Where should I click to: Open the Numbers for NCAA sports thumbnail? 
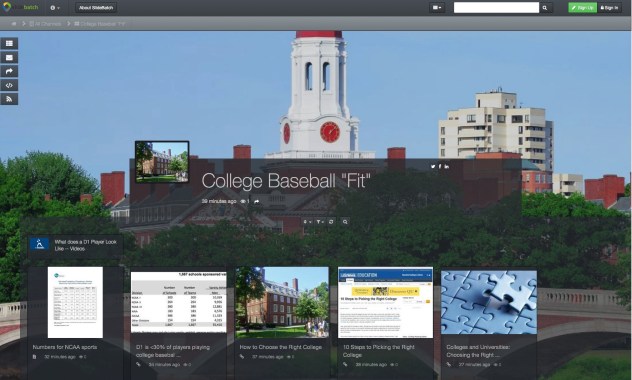click(x=75, y=302)
